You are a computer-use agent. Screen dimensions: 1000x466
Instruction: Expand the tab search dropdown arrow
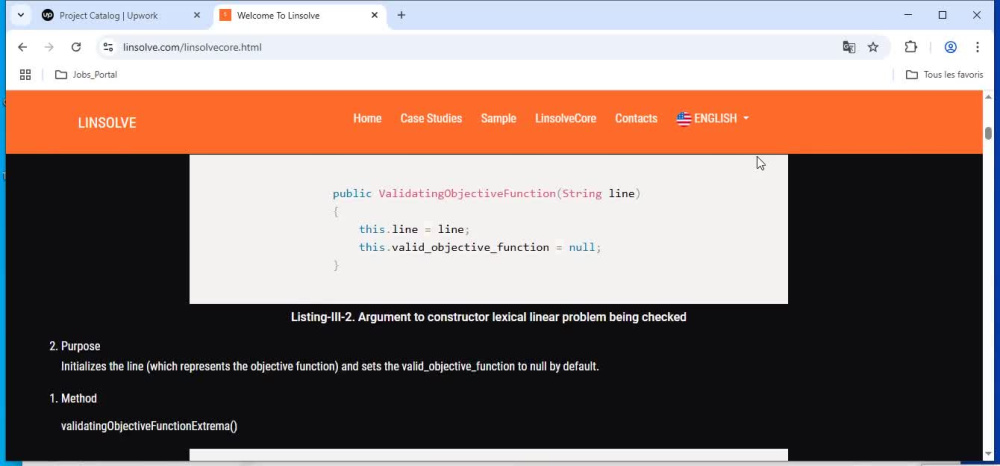(x=20, y=15)
